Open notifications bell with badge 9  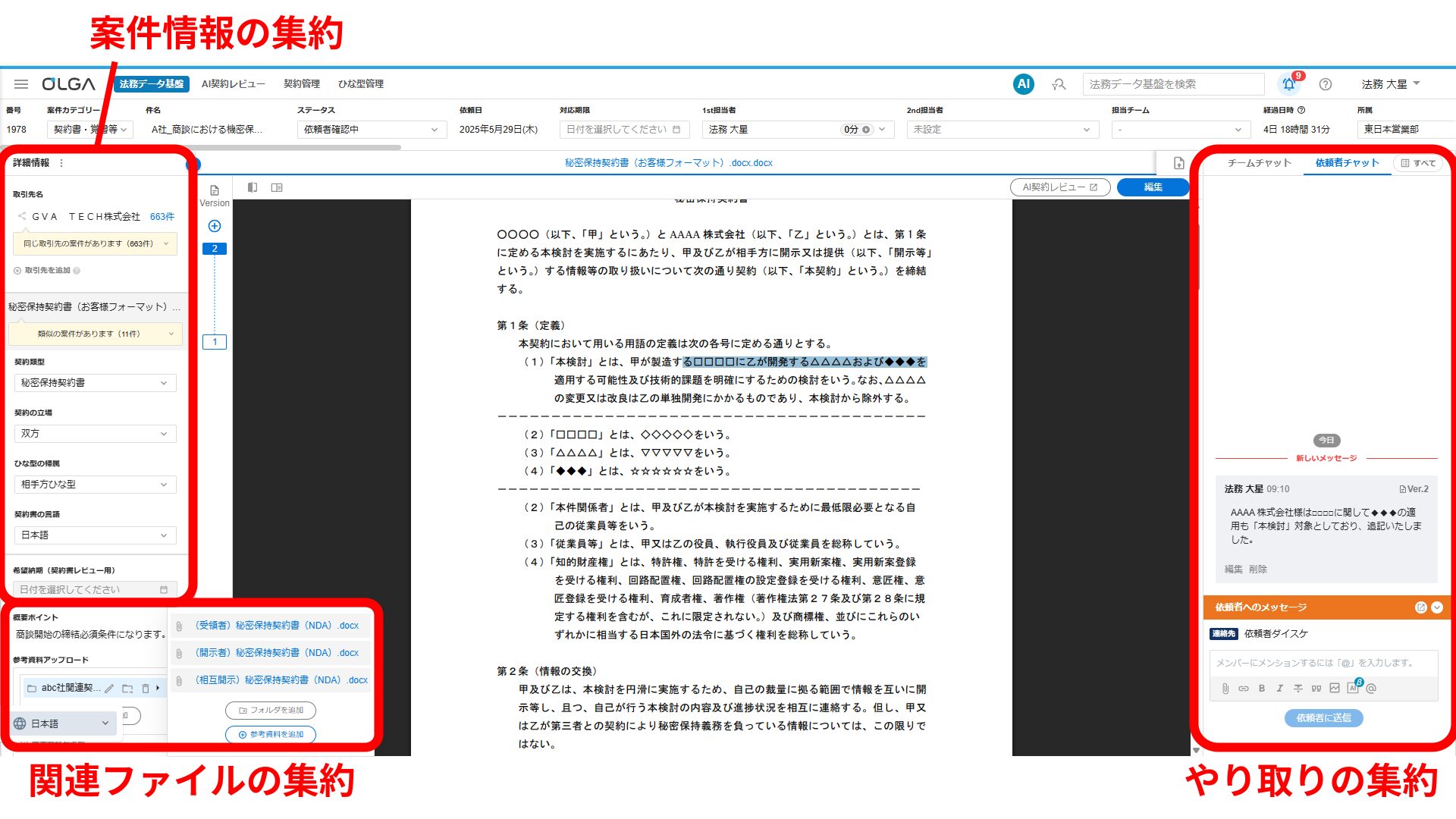tap(1288, 84)
